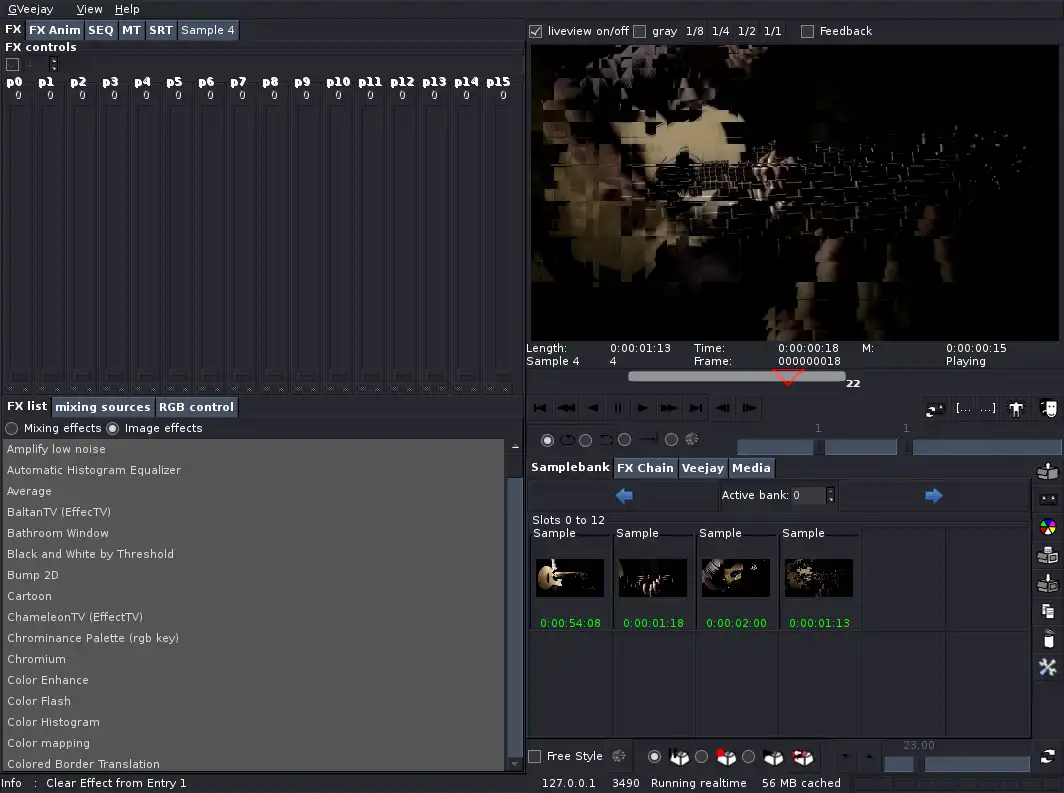This screenshot has height=793, width=1064.
Task: Skip to the start of the sample
Action: point(540,408)
